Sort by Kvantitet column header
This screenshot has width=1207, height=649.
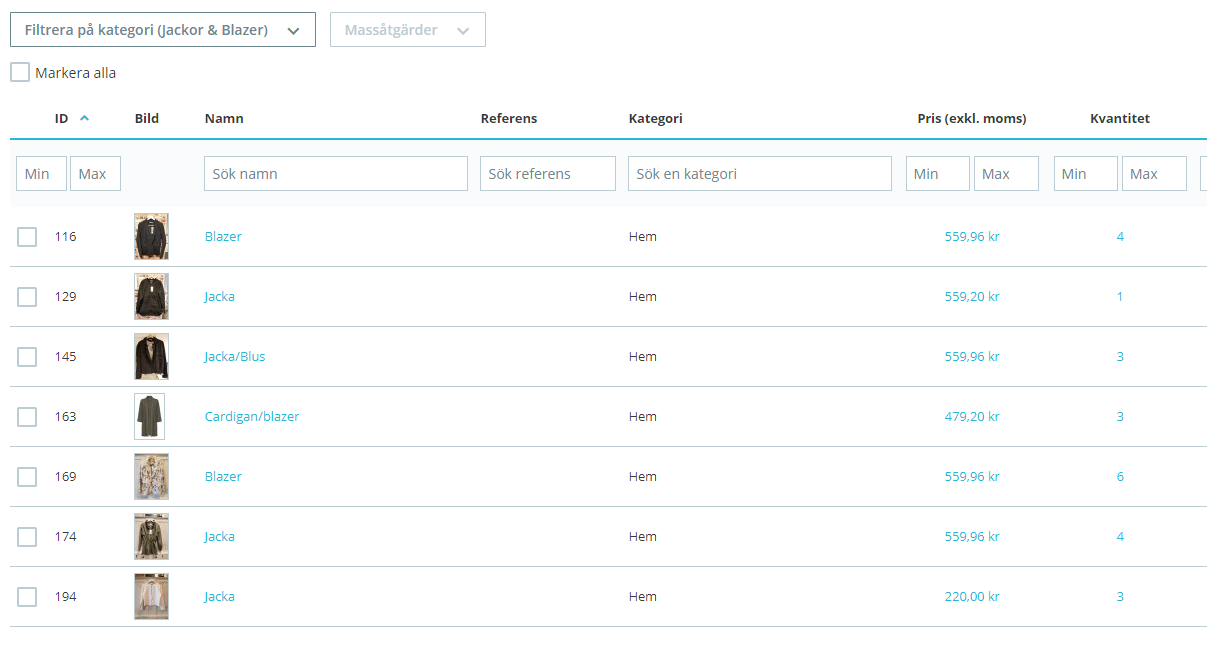click(x=1119, y=118)
